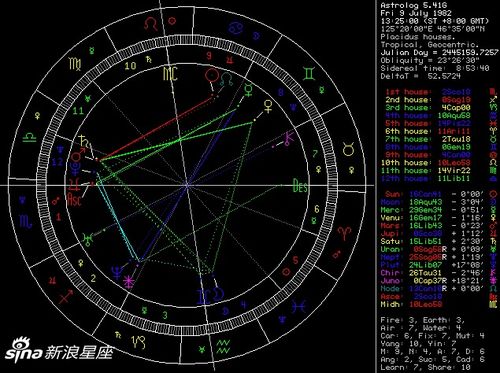This screenshot has width=500, height=373.
Task: Click the '11th house: 14Vir22' row
Action: (x=439, y=171)
